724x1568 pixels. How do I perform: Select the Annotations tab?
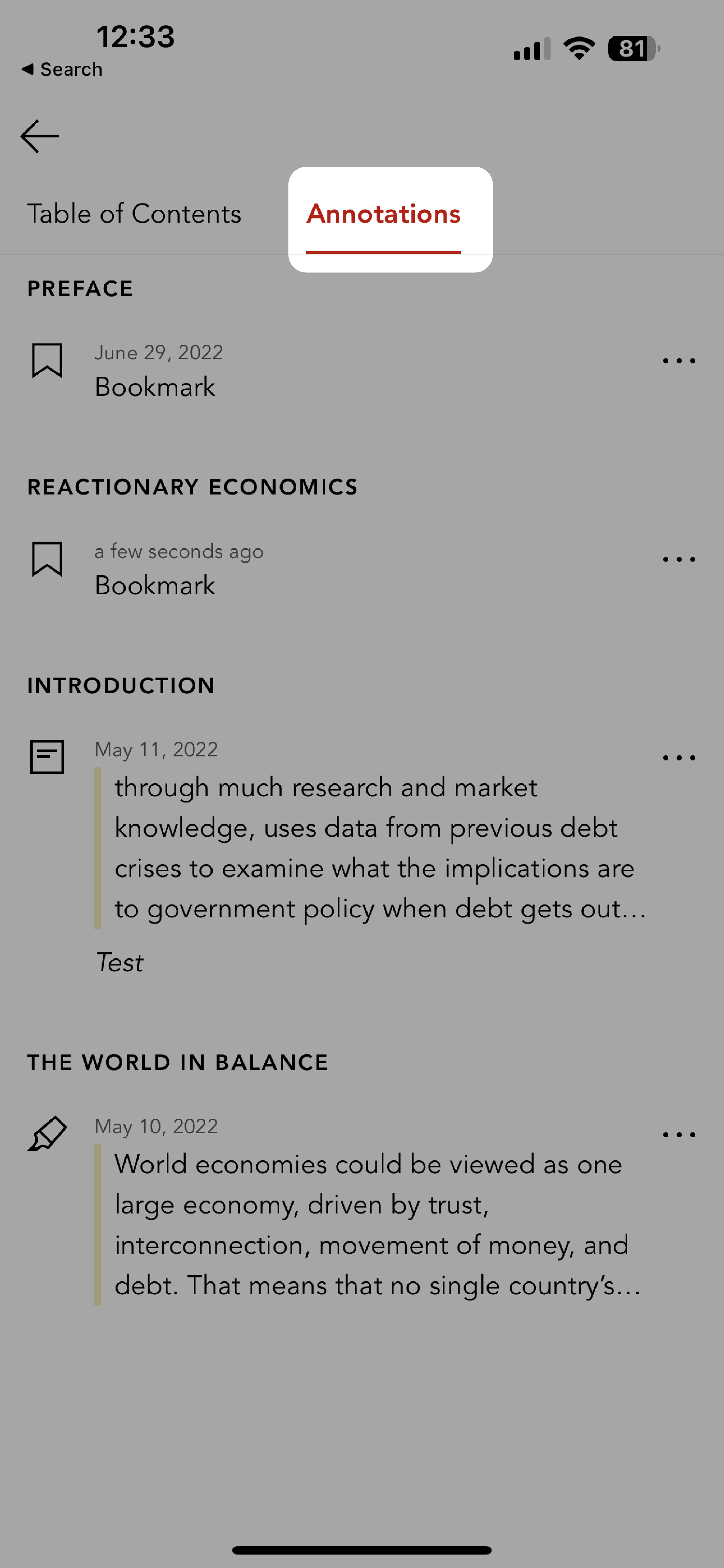point(384,213)
